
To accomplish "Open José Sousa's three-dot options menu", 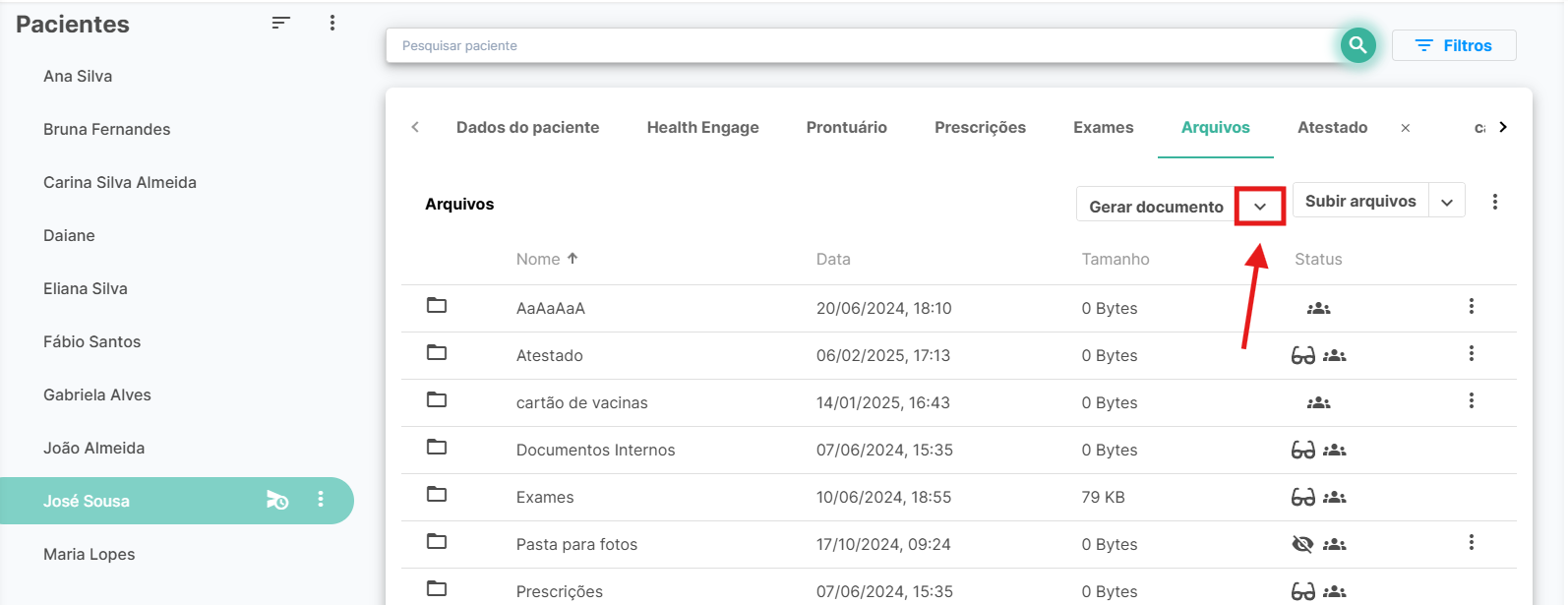I will (x=321, y=500).
